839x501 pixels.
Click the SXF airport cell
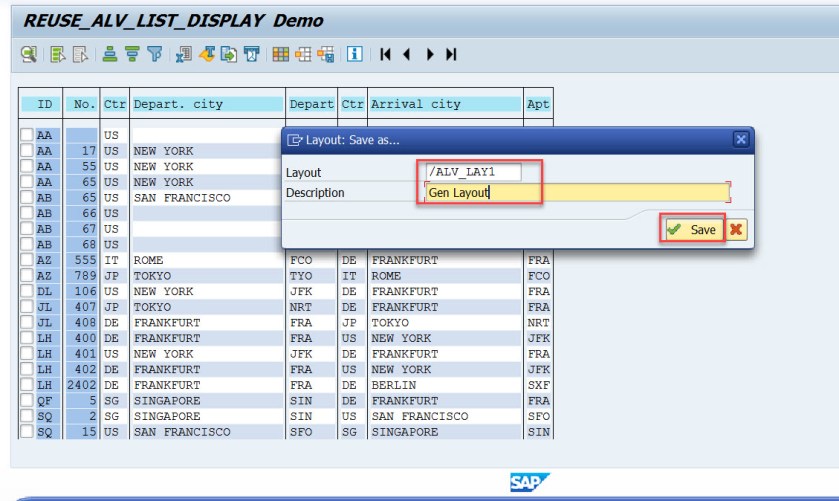[x=538, y=385]
